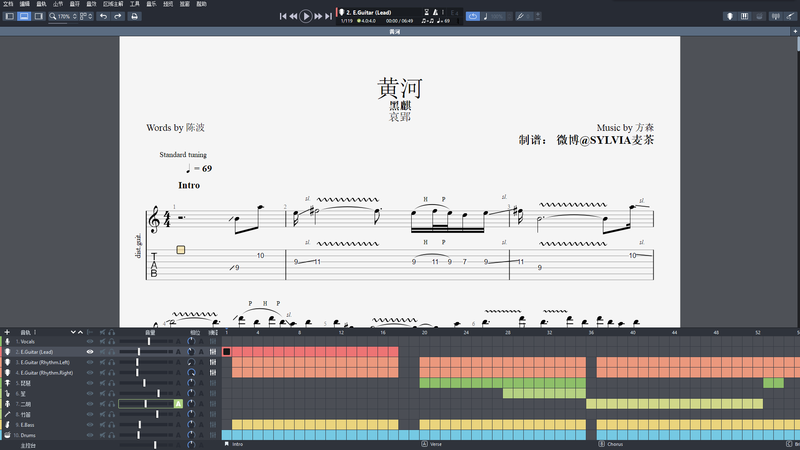800x450 pixels.
Task: Open the 工具 menu
Action: click(x=135, y=4)
